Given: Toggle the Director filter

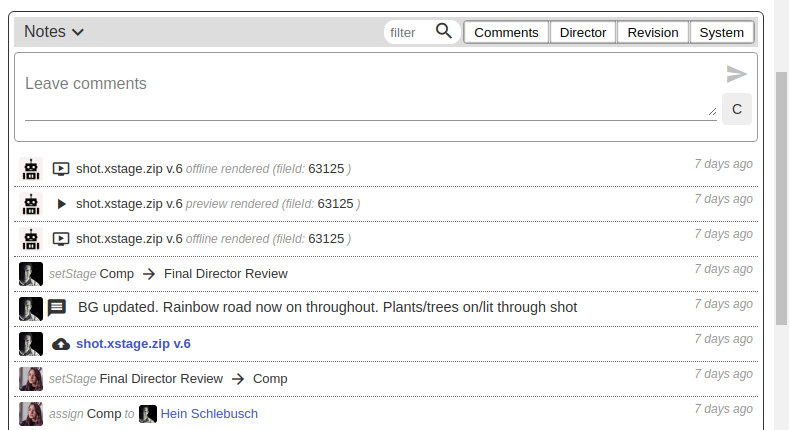Looking at the screenshot, I should coord(583,32).
